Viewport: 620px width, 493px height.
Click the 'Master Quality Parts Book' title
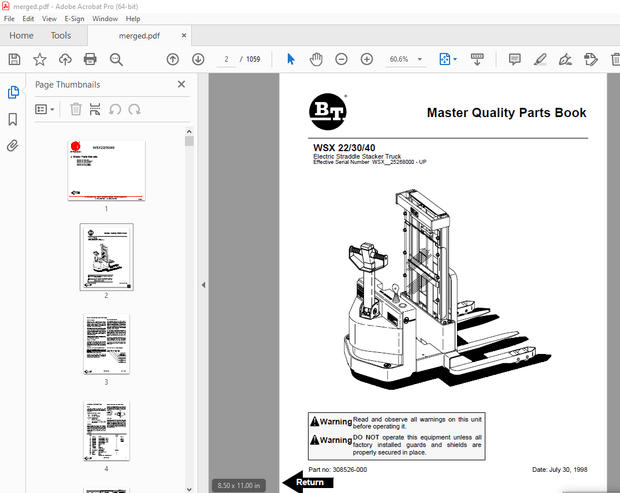[x=507, y=113]
